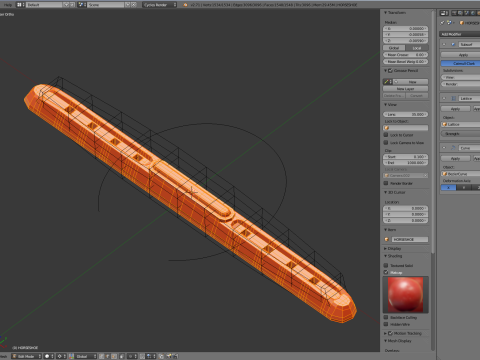Toggle Lock to Cursor checkbox
The image size is (480, 360).
386,135
